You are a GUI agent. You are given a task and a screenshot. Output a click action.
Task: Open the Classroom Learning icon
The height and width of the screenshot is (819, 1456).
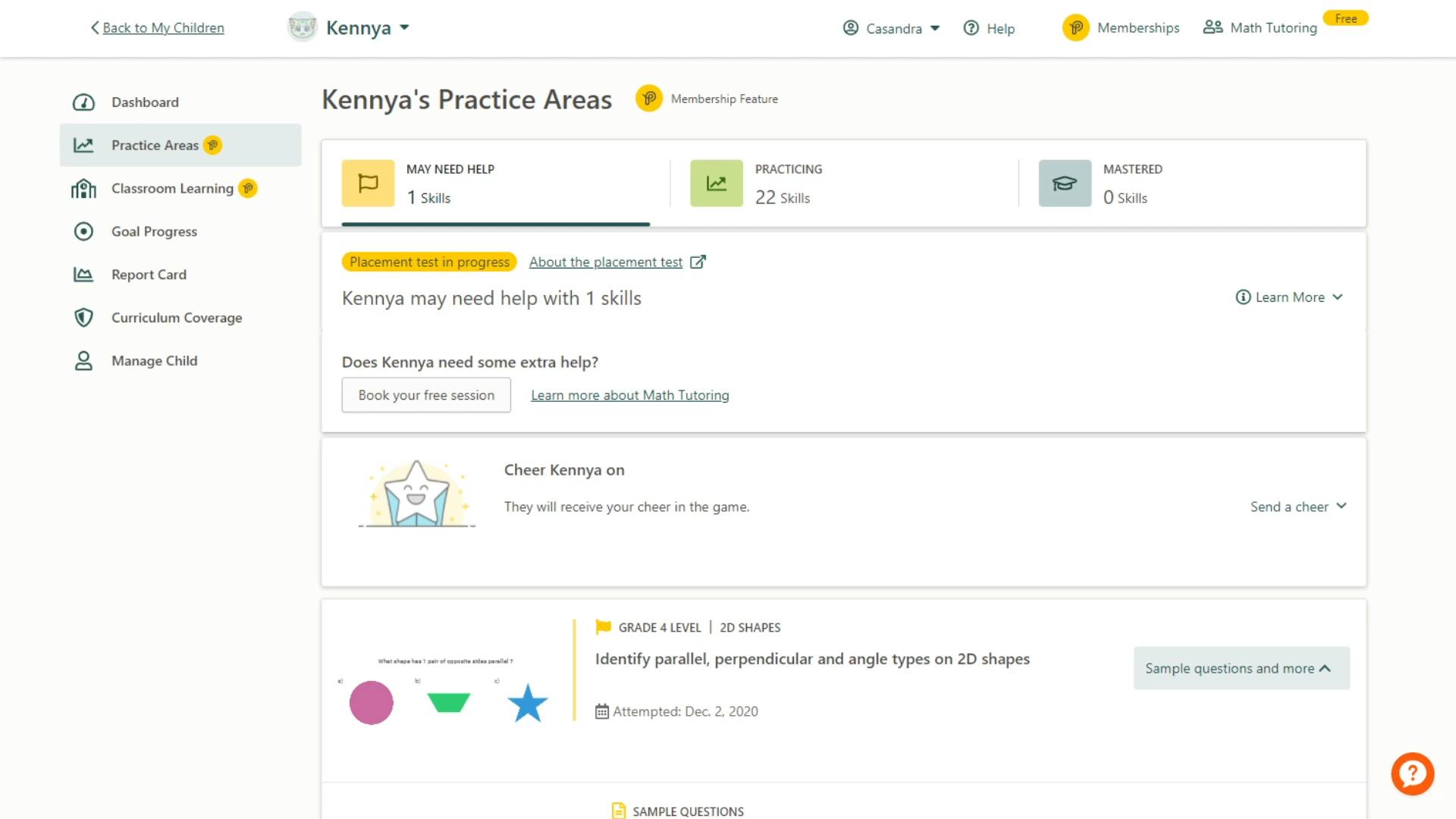pos(82,188)
